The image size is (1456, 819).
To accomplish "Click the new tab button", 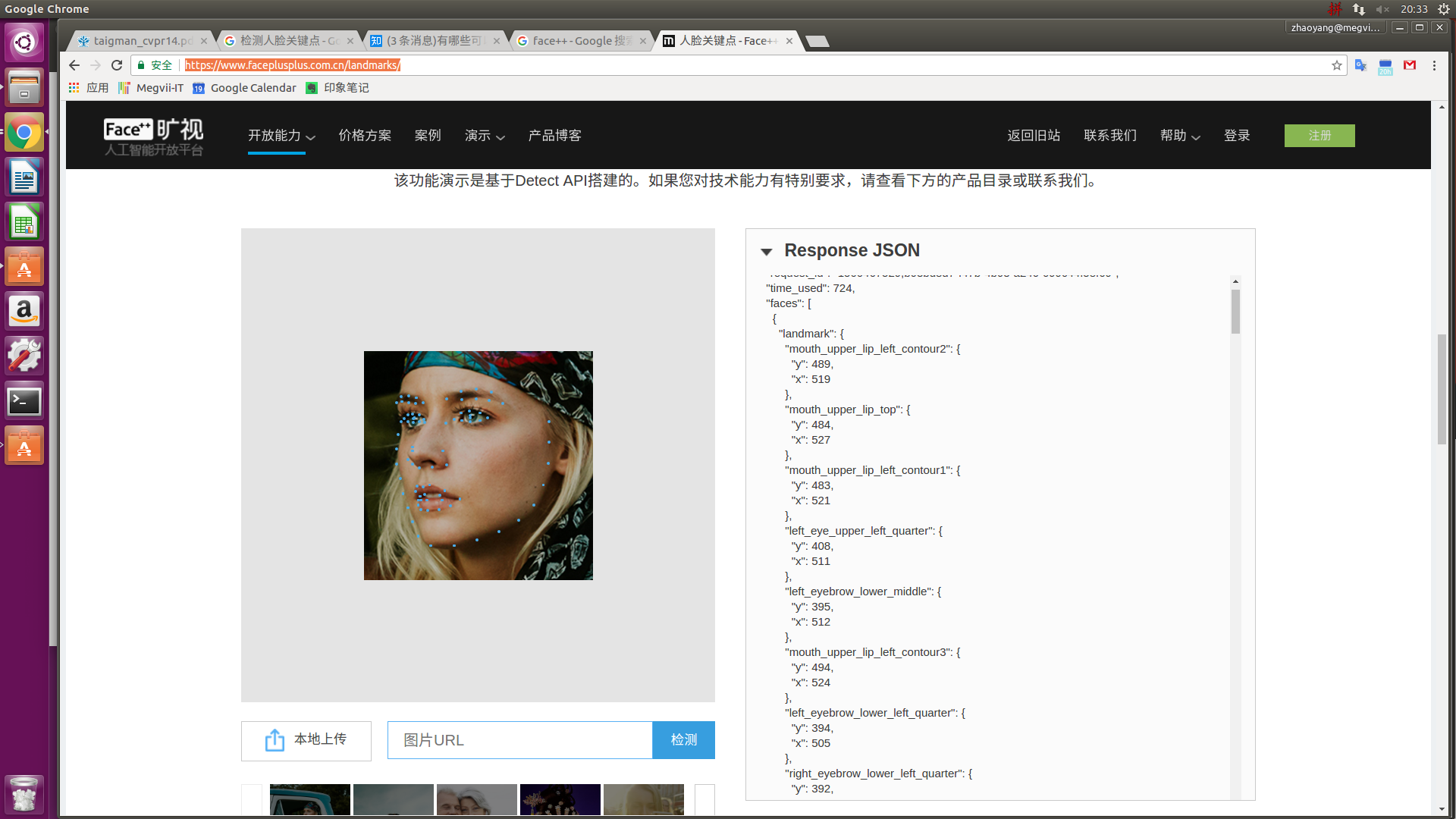I will tap(817, 41).
